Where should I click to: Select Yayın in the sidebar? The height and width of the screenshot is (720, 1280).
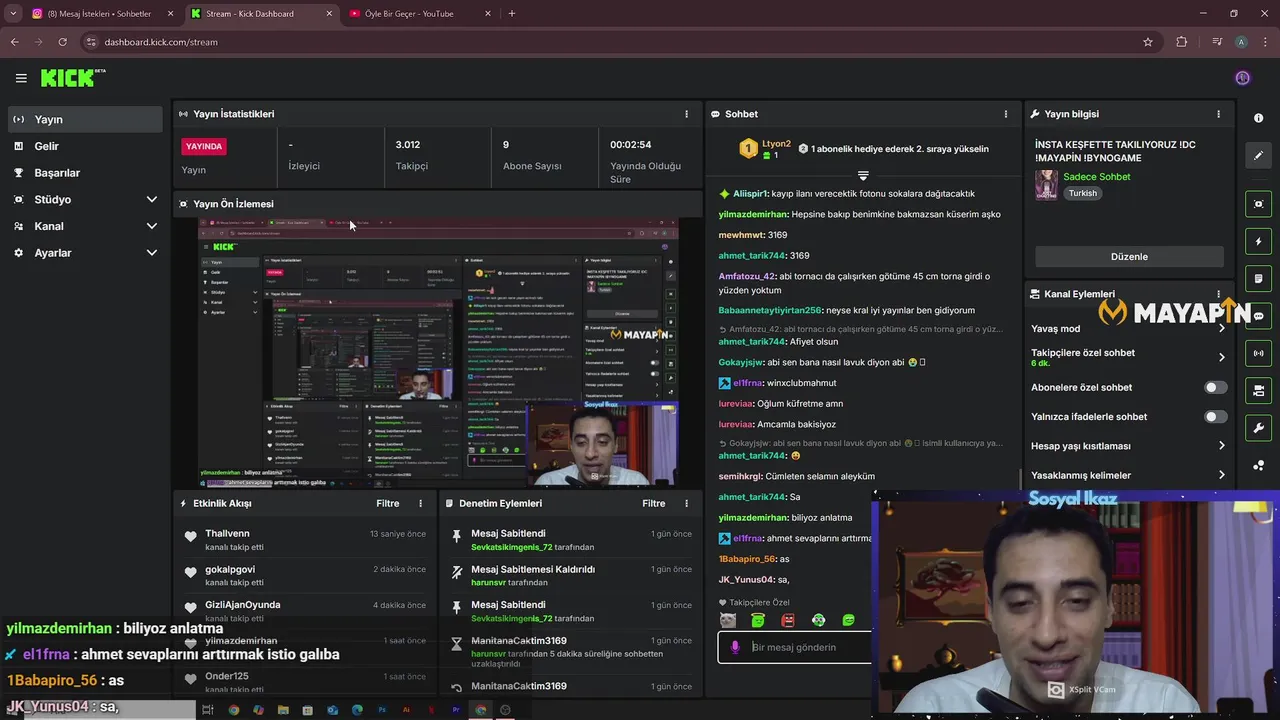pyautogui.click(x=85, y=119)
